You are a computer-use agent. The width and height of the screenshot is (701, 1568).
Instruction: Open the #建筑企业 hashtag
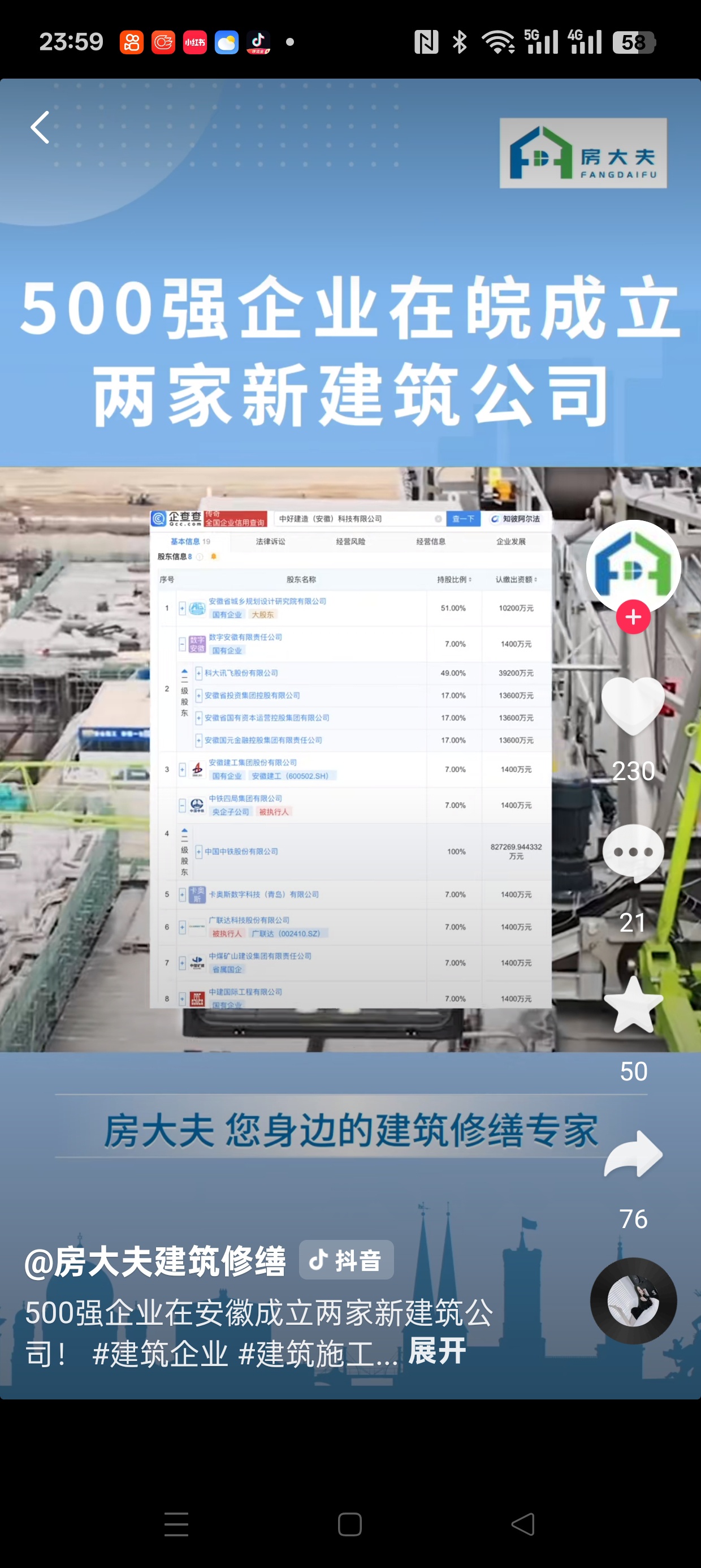(160, 1354)
